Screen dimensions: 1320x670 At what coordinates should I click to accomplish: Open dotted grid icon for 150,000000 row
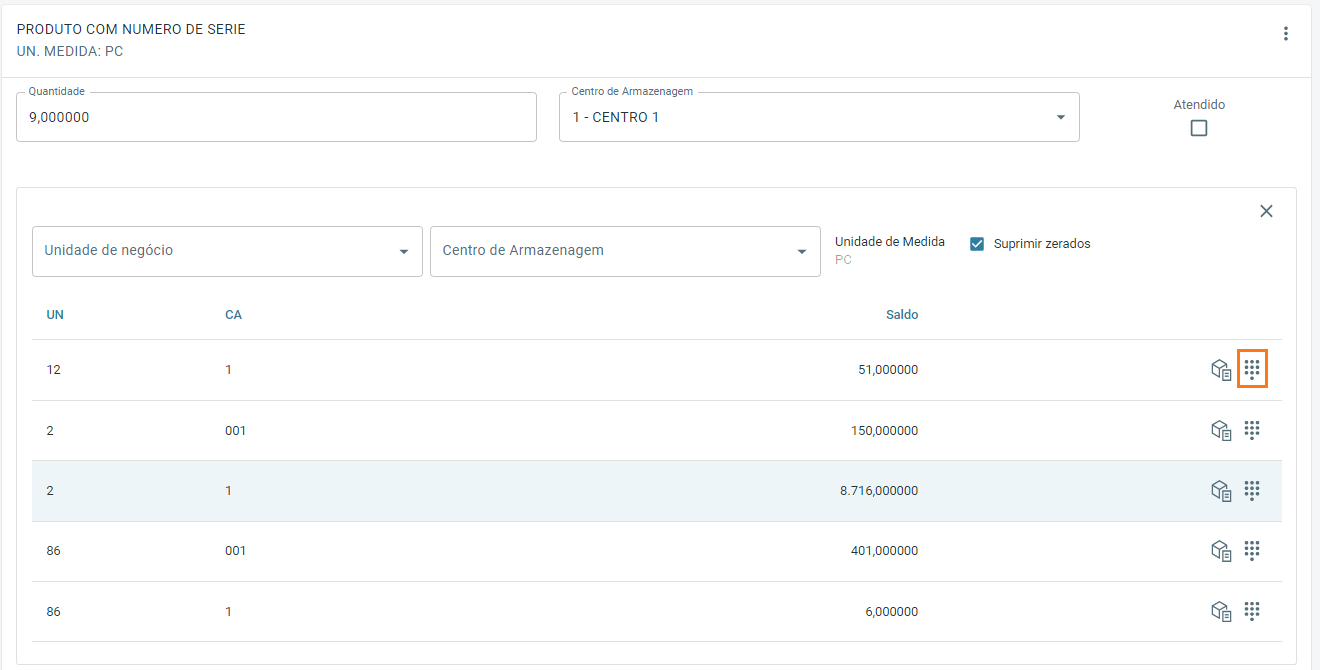tap(1252, 430)
